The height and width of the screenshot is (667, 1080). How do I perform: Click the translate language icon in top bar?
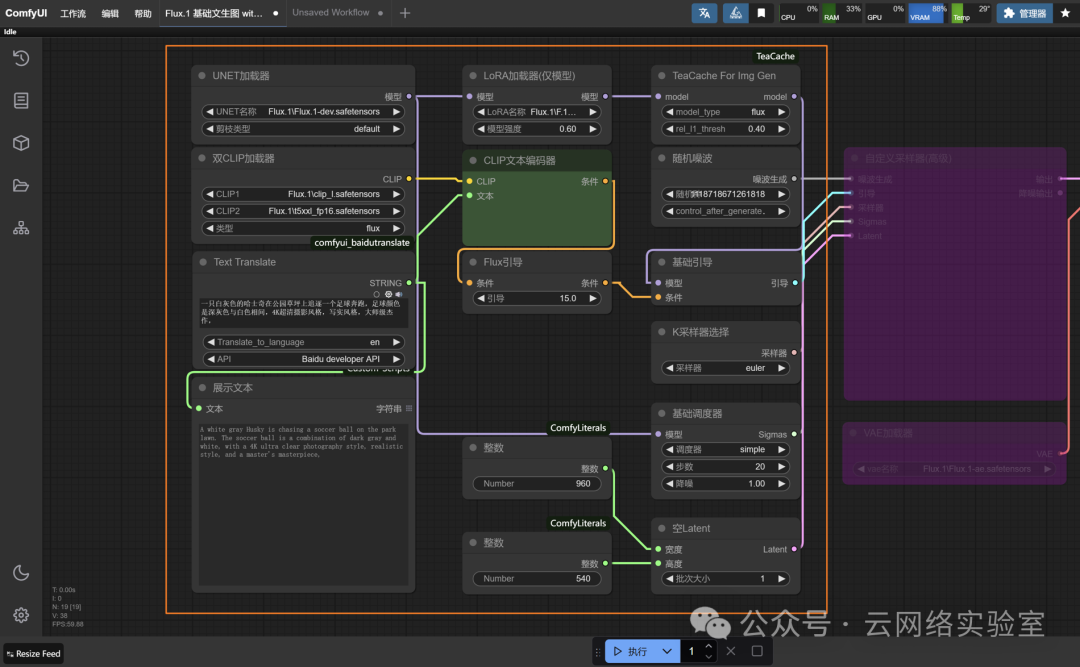coord(704,13)
